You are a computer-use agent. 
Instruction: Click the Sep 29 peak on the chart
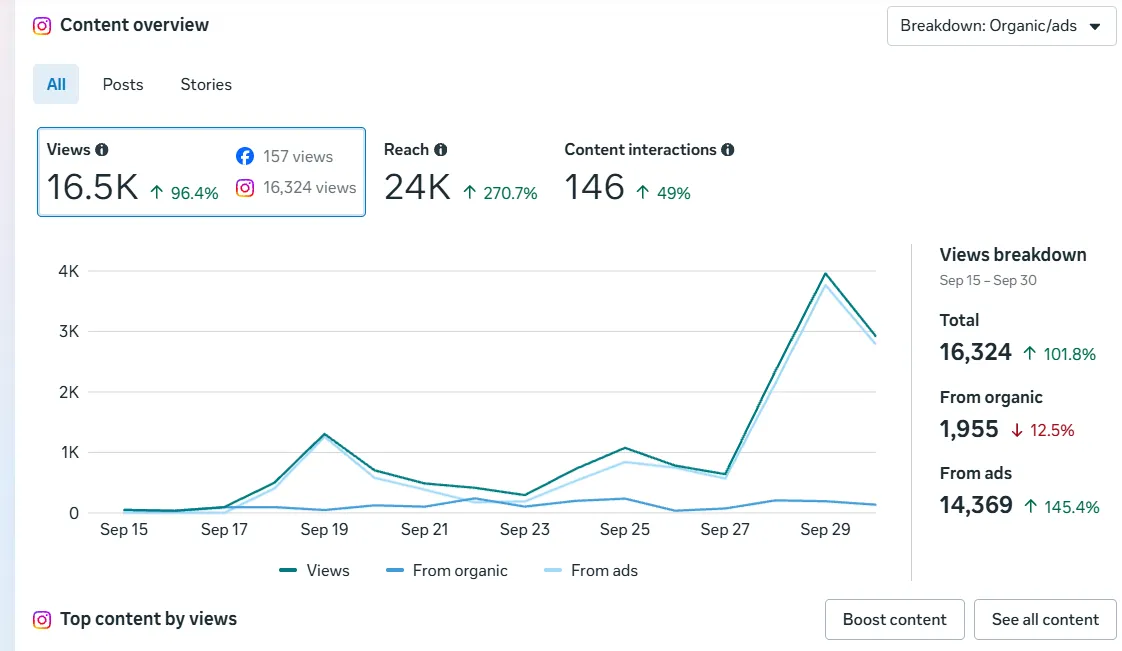(x=825, y=273)
